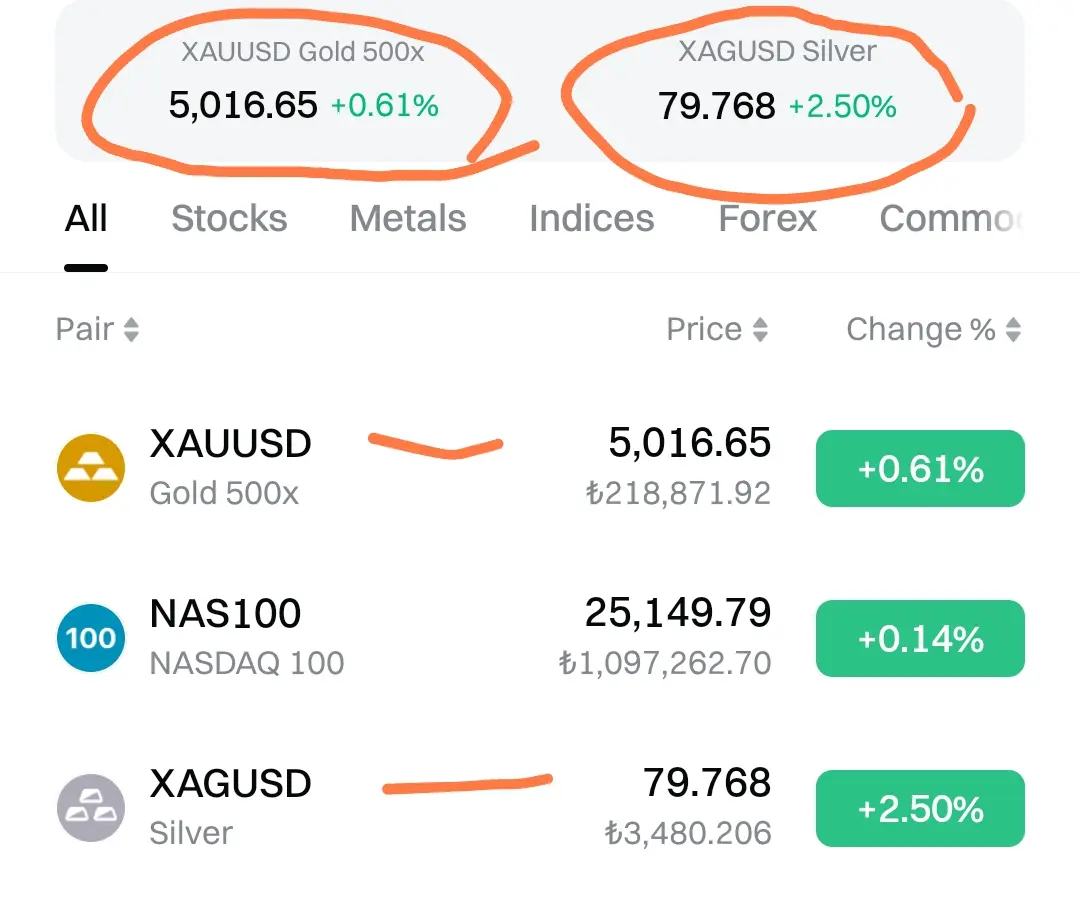Tap the XAGUSD price 79.768 in list

click(x=706, y=784)
